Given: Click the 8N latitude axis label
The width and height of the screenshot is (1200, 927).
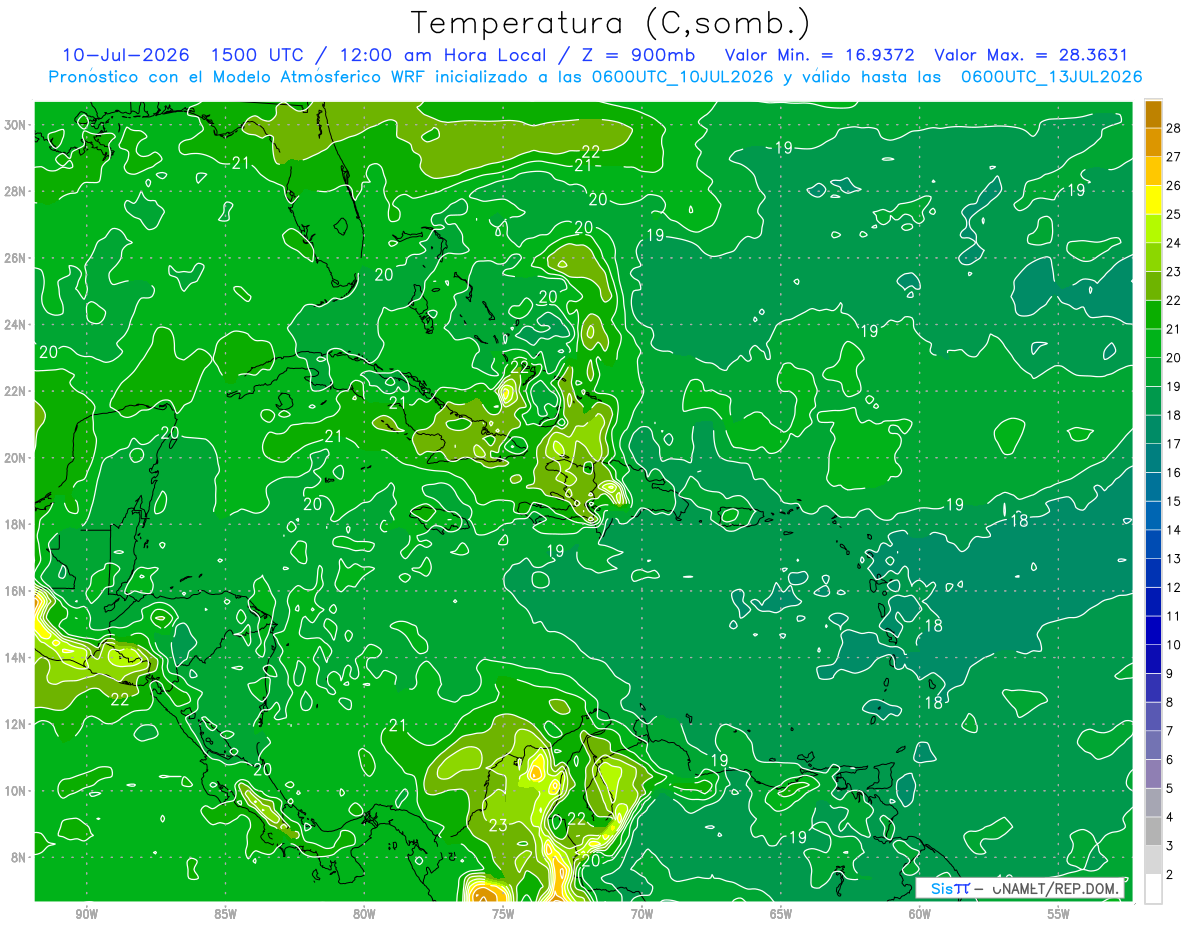Looking at the screenshot, I should pyautogui.click(x=20, y=857).
